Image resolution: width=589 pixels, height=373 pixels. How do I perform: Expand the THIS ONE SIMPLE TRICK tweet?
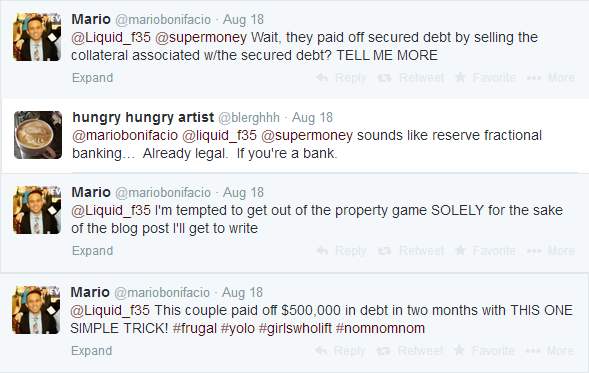(x=92, y=350)
